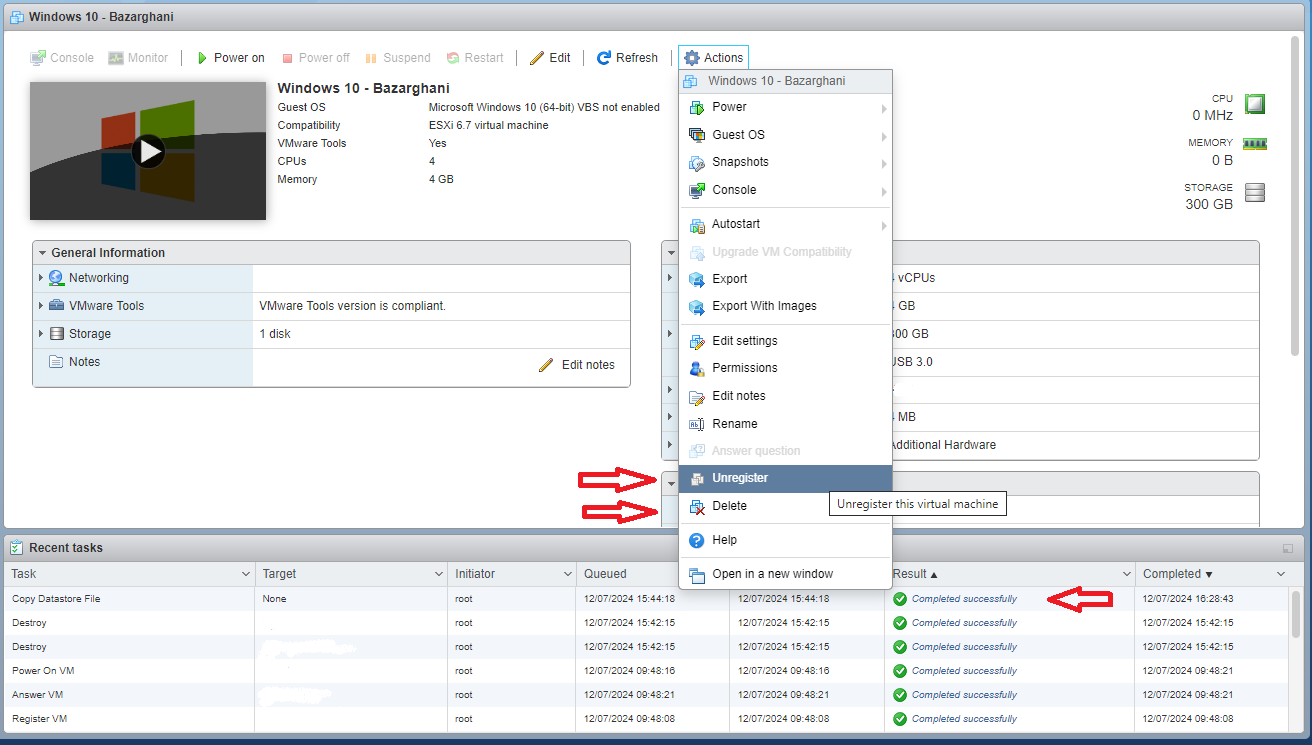The height and width of the screenshot is (745, 1312).
Task: Click the VM icon in title bar
Action: 17,17
